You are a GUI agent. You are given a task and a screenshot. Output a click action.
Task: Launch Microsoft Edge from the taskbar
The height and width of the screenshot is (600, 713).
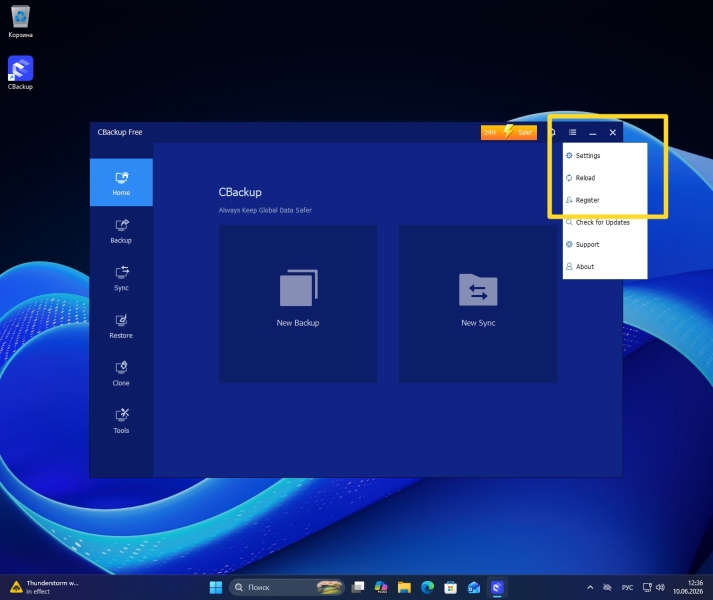(x=427, y=587)
